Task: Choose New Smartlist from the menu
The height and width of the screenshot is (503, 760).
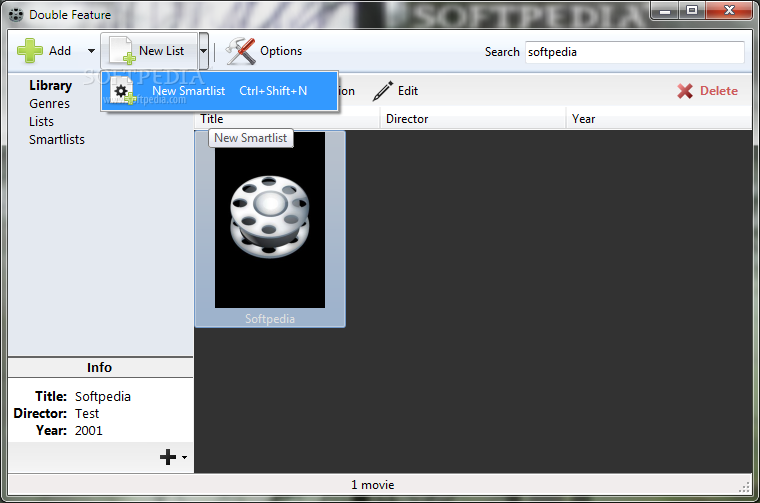Action: point(220,91)
